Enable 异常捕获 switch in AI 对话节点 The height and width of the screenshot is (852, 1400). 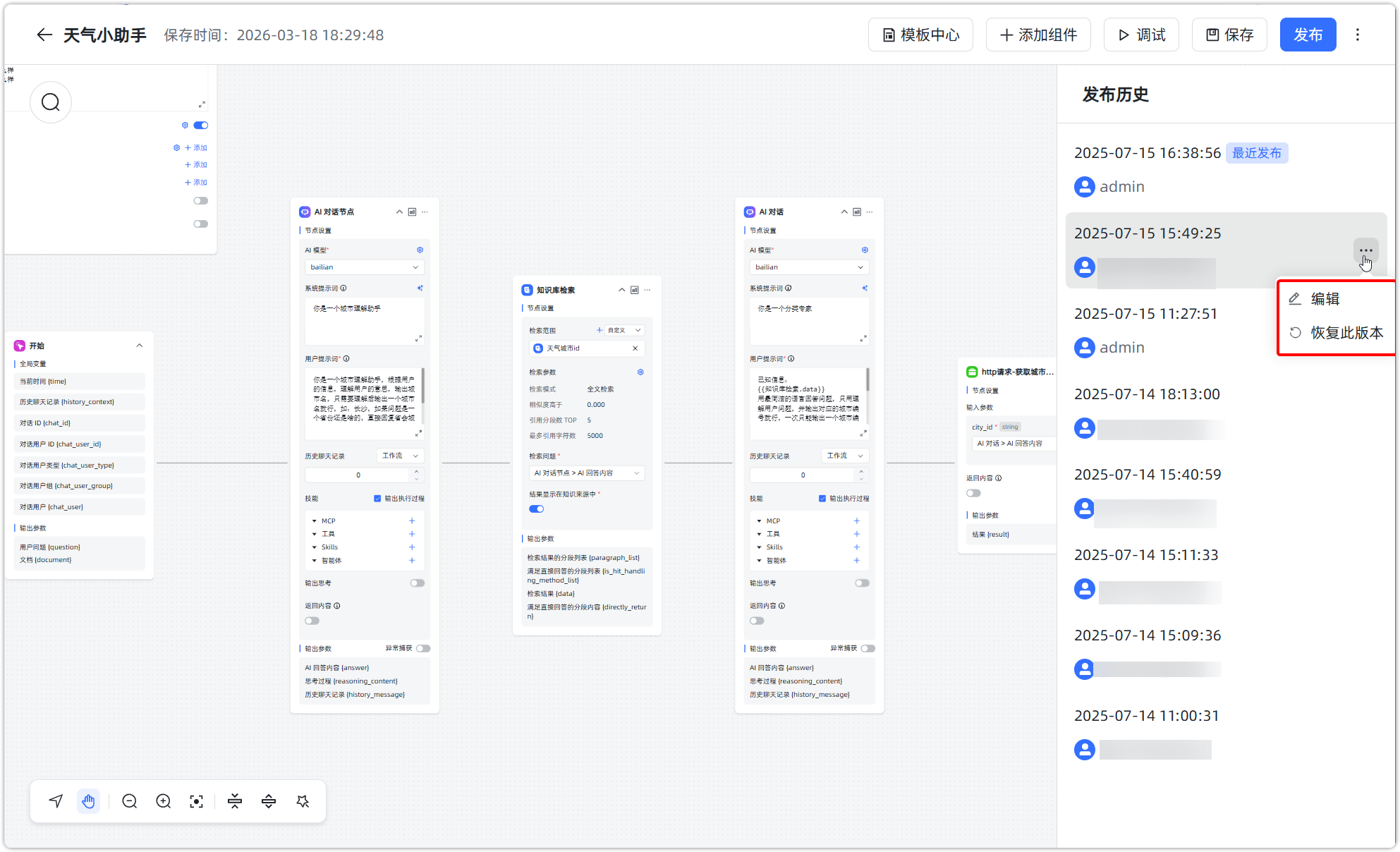423,648
